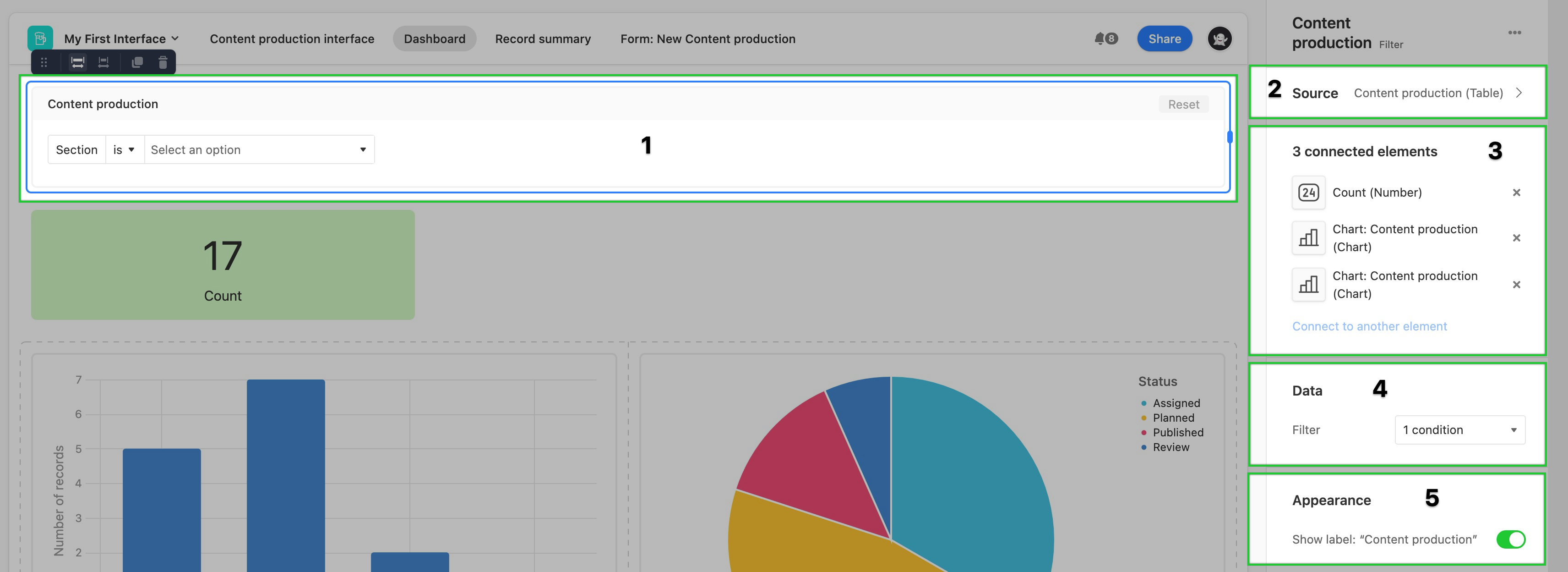Go to the Record summary tab
This screenshot has height=572, width=1568.
tap(543, 39)
